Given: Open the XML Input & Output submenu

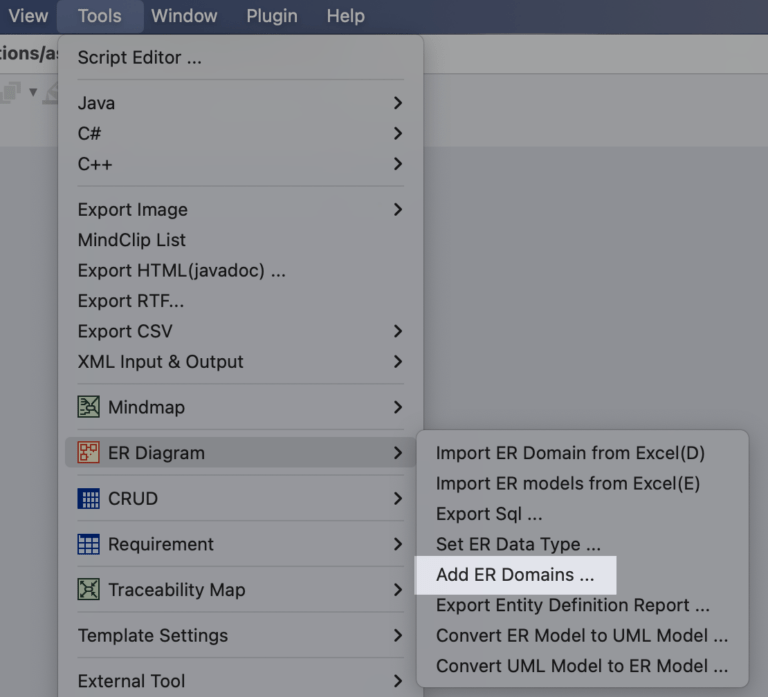Looking at the screenshot, I should [x=160, y=362].
